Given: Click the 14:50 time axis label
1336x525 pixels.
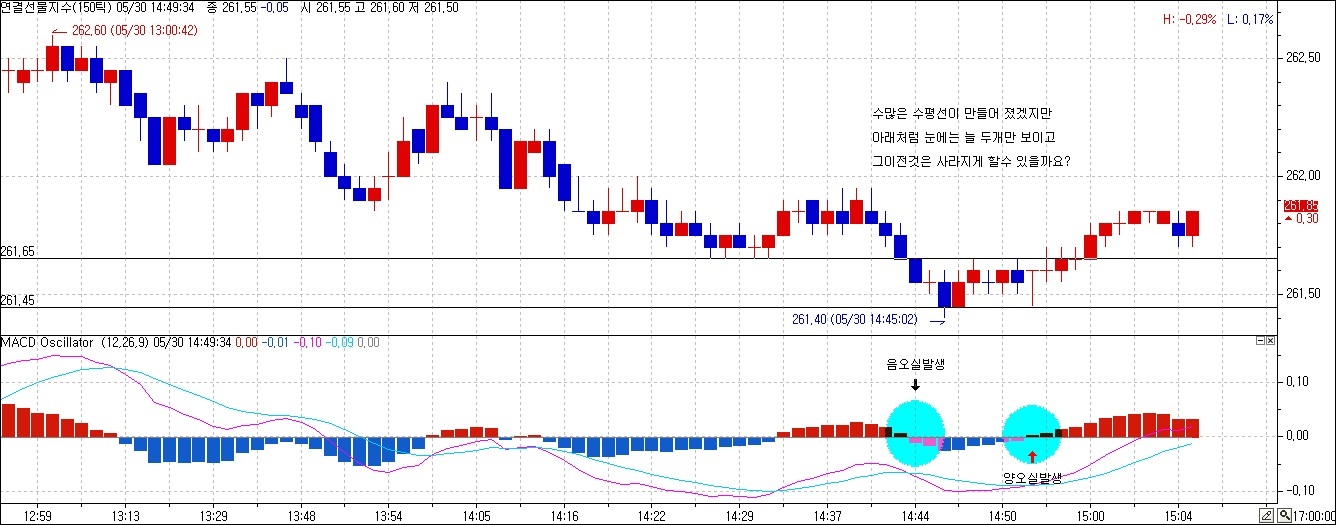Looking at the screenshot, I should [1003, 516].
